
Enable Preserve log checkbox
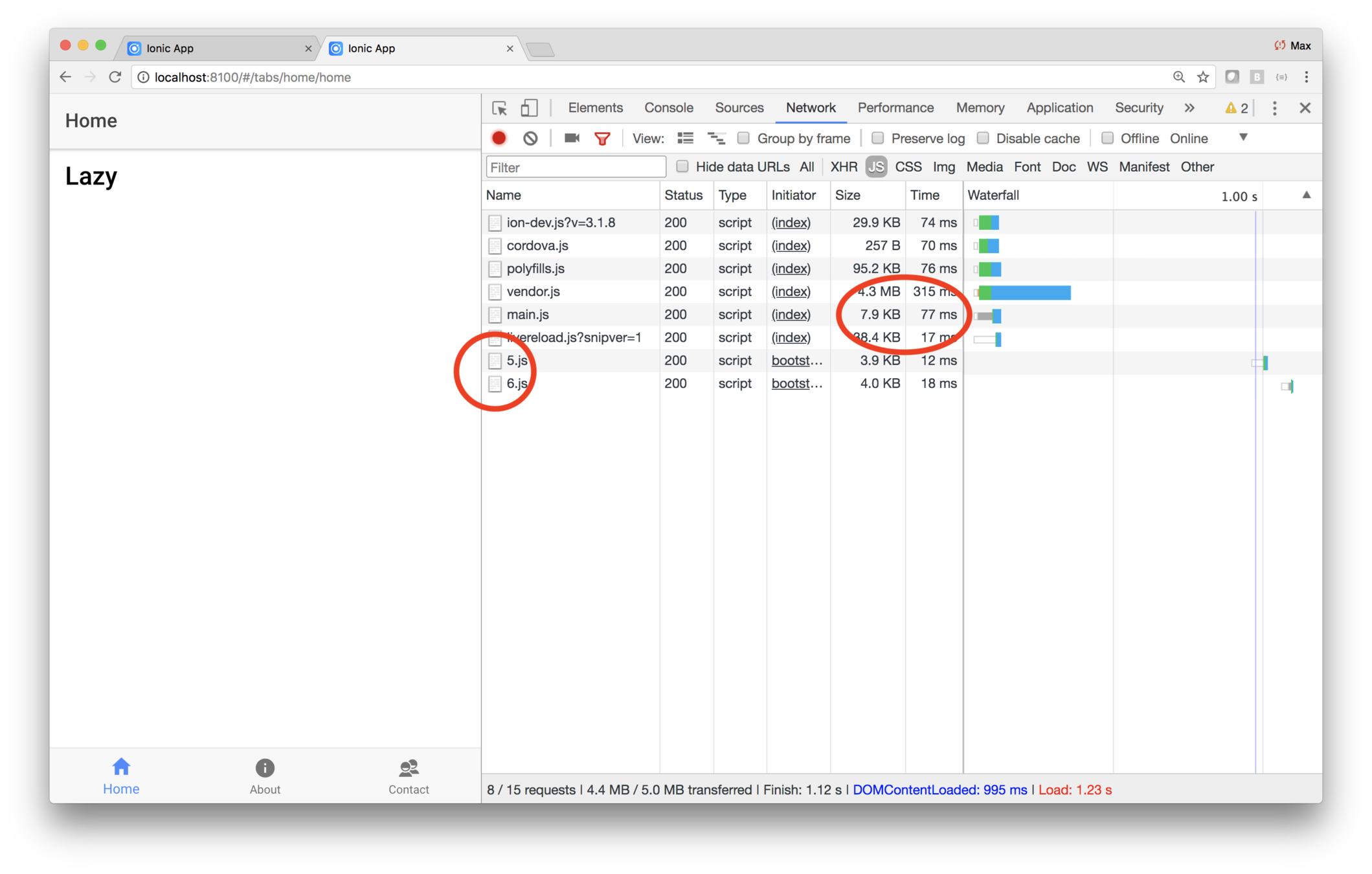pyautogui.click(x=877, y=138)
